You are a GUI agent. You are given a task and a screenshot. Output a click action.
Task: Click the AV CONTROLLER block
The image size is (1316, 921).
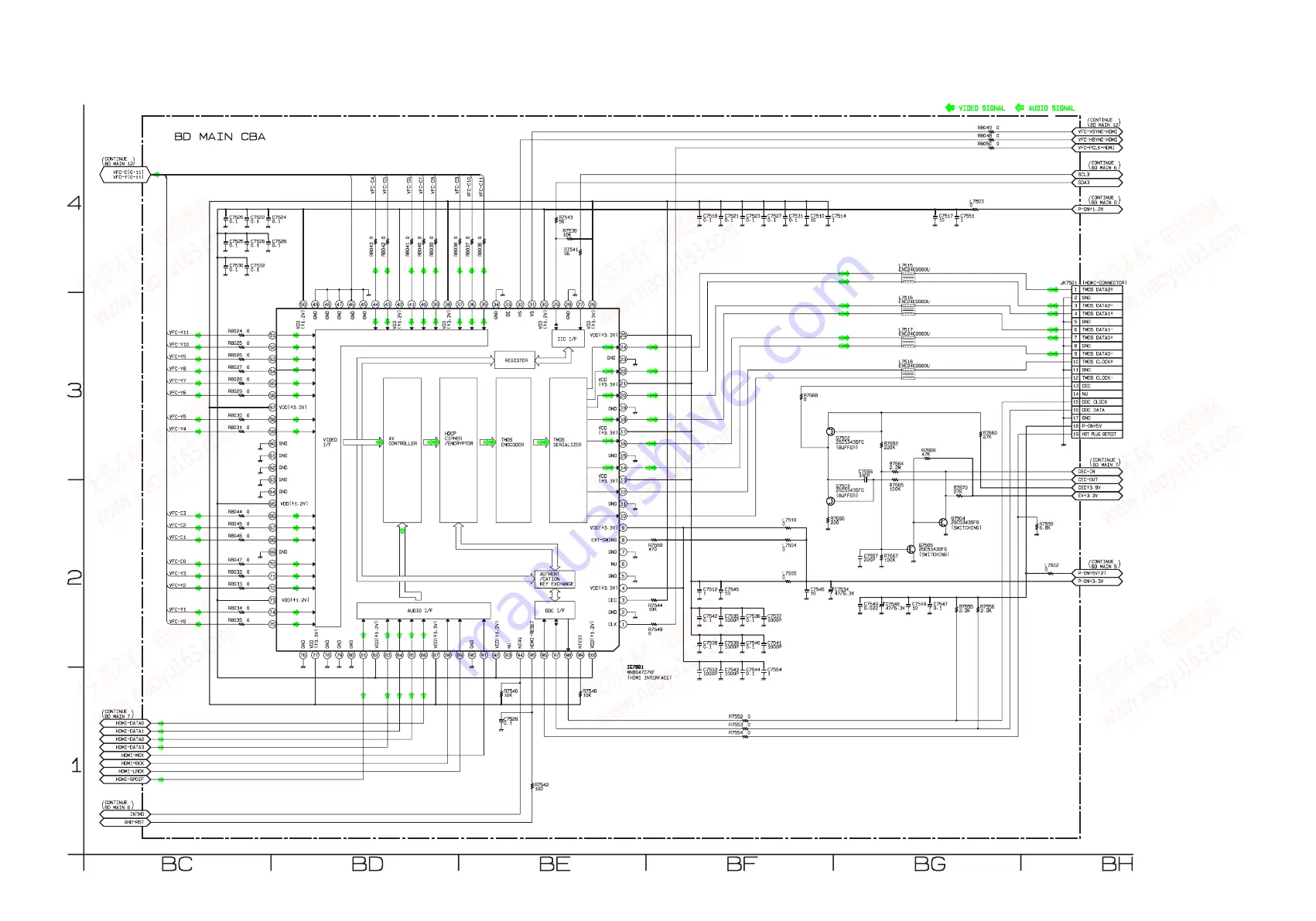402,450
